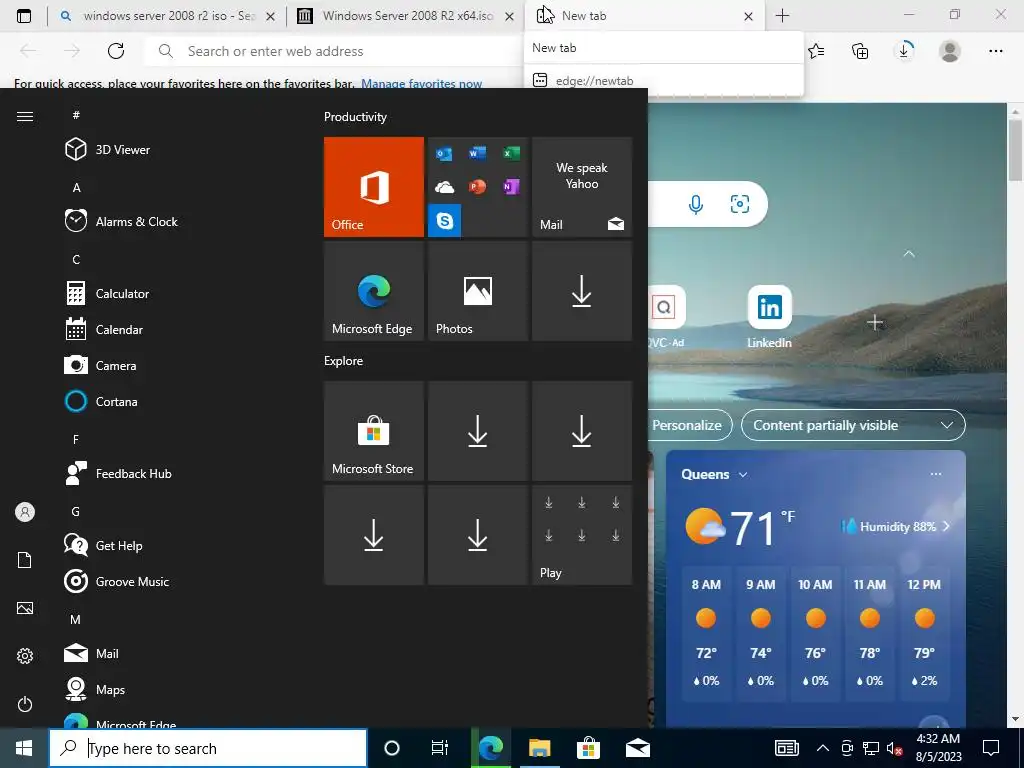
Task: Open Downloads in Edge toolbar
Action: click(905, 51)
